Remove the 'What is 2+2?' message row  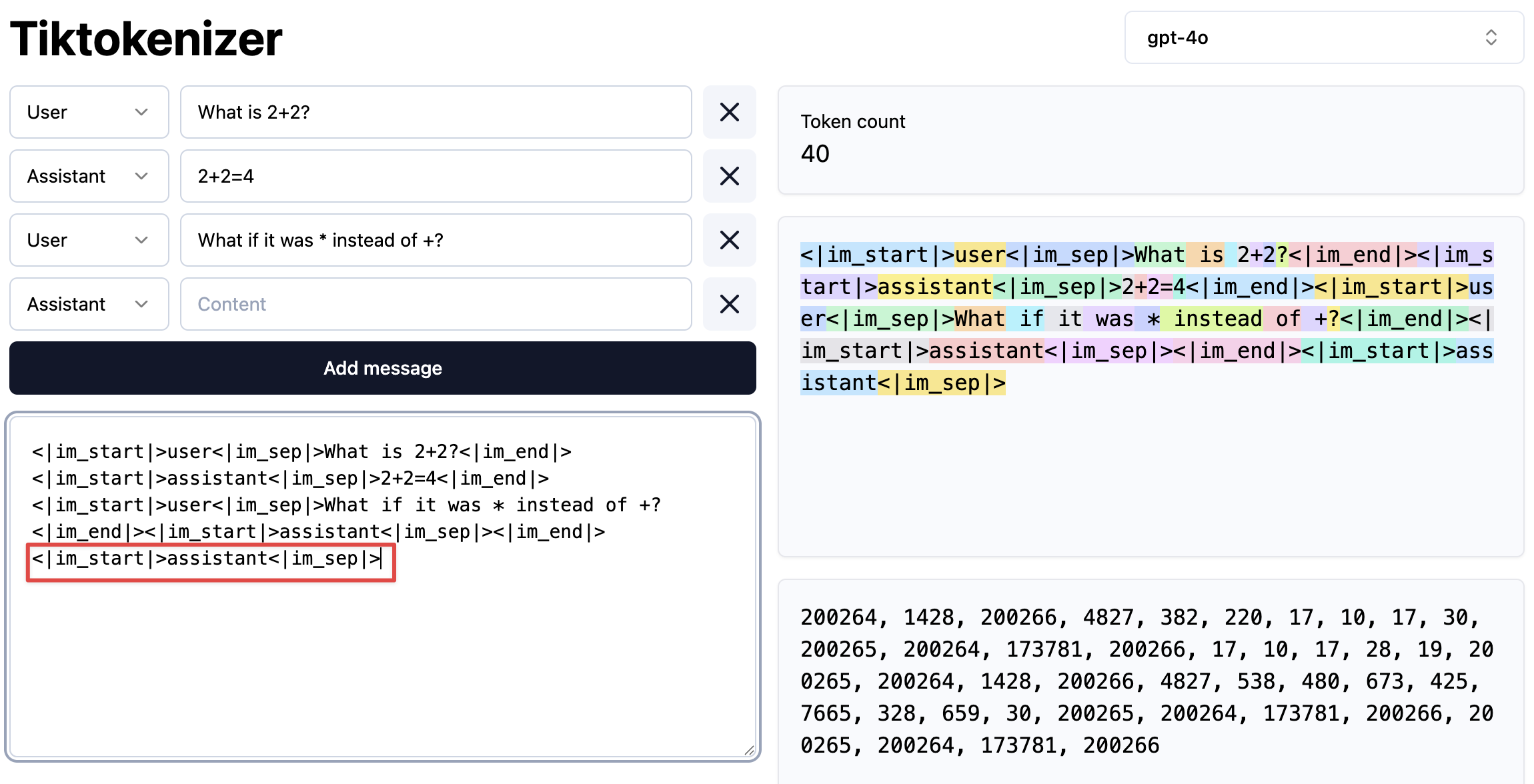[x=729, y=112]
